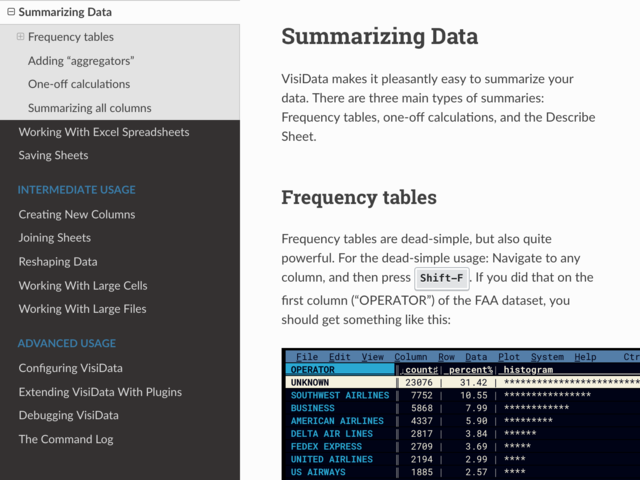
Task: Open the Reshaping Data page
Action: (x=58, y=262)
